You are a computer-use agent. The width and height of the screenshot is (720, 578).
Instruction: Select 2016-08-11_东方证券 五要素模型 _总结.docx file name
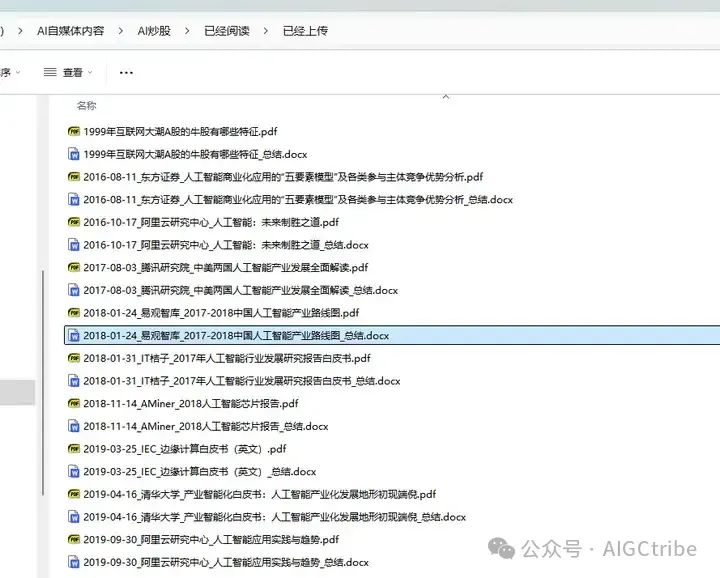298,200
